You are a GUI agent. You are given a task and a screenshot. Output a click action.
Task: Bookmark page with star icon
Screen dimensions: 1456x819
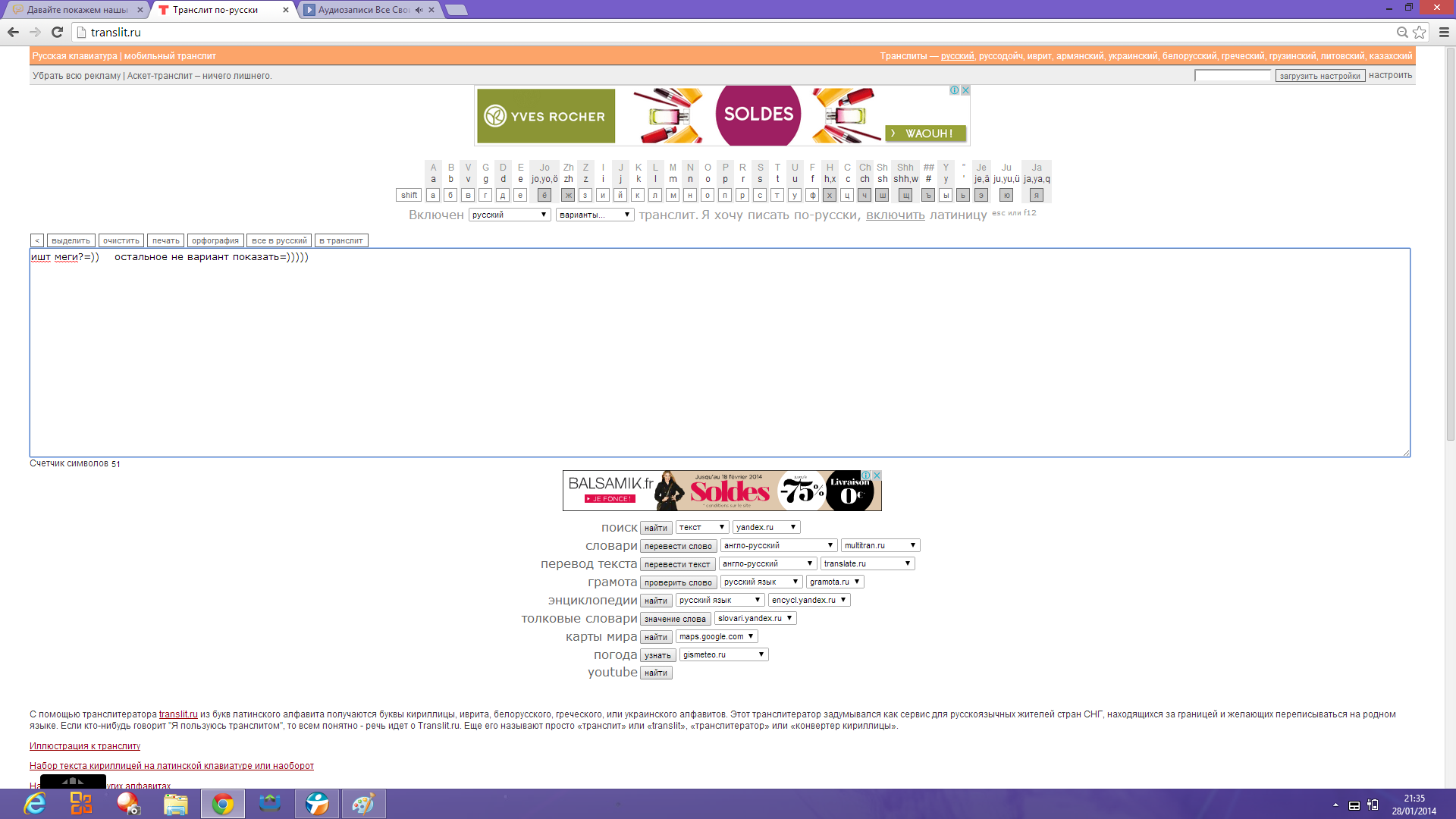[x=1420, y=32]
